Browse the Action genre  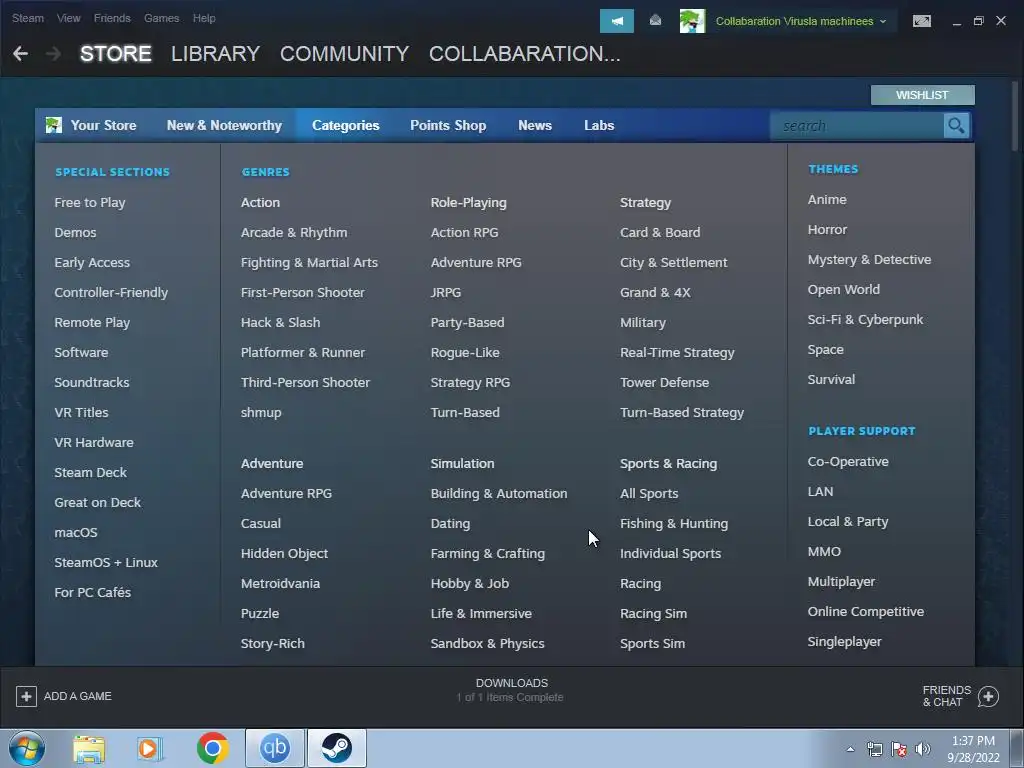pyautogui.click(x=260, y=202)
